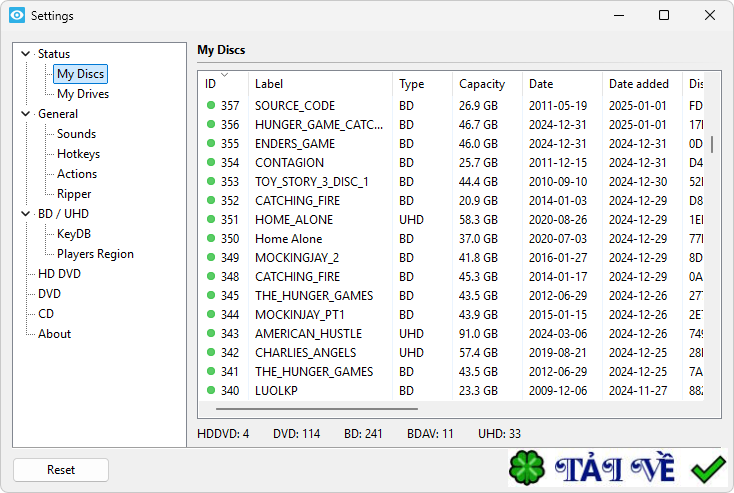Select the CONTAGION disc label
734x493 pixels.
289,162
